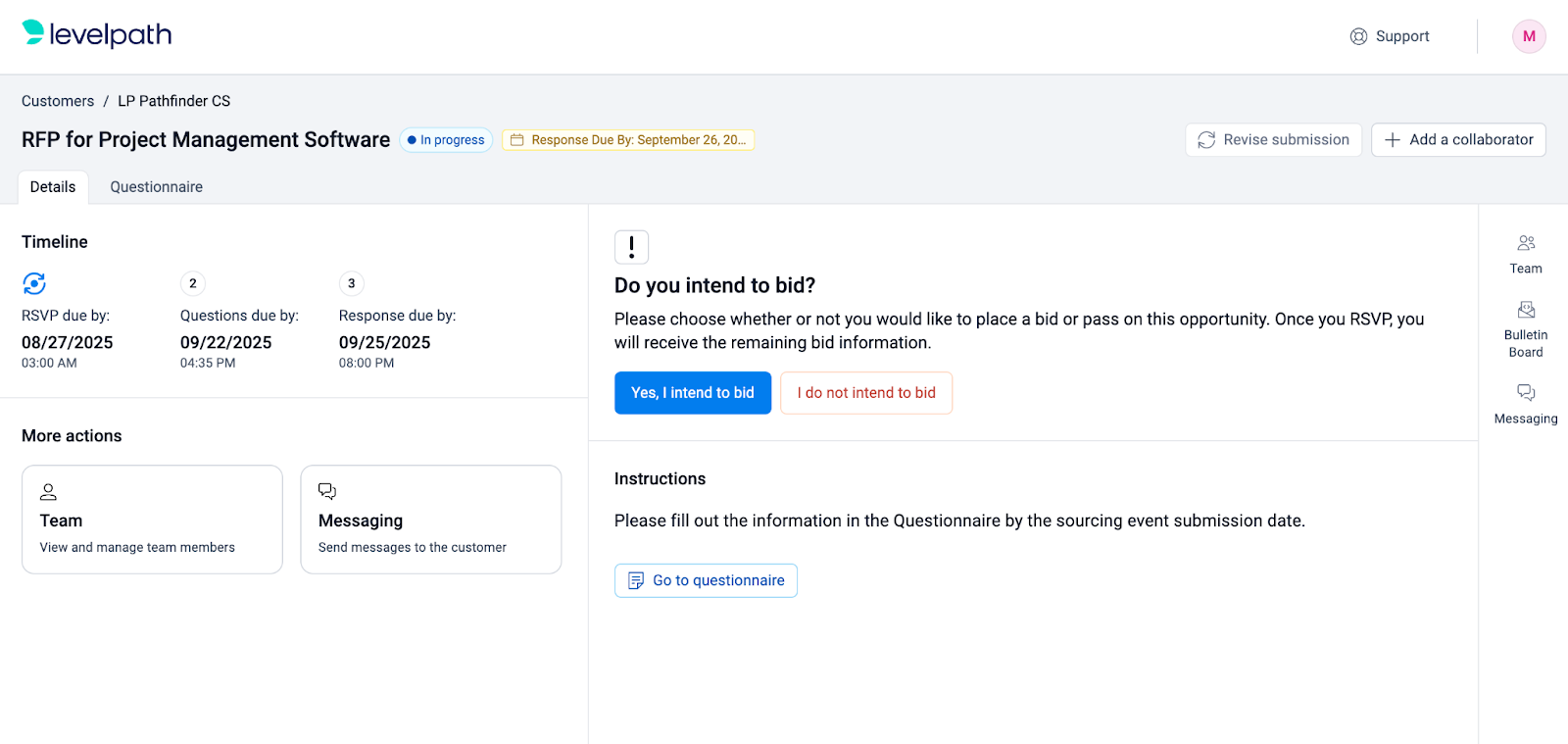
Task: Select the Details tab
Action: click(x=53, y=187)
